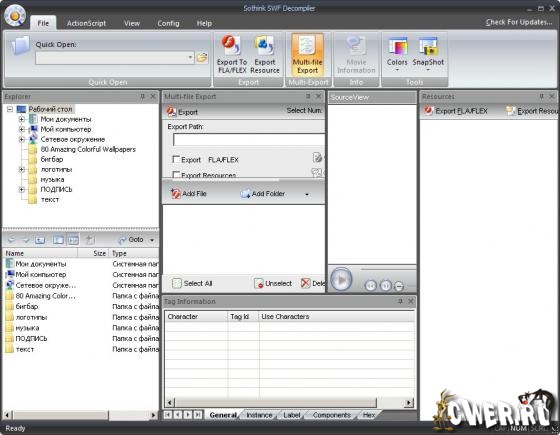This screenshot has height=435, width=560.
Task: Open the View ribbon tab
Action: coord(132,23)
